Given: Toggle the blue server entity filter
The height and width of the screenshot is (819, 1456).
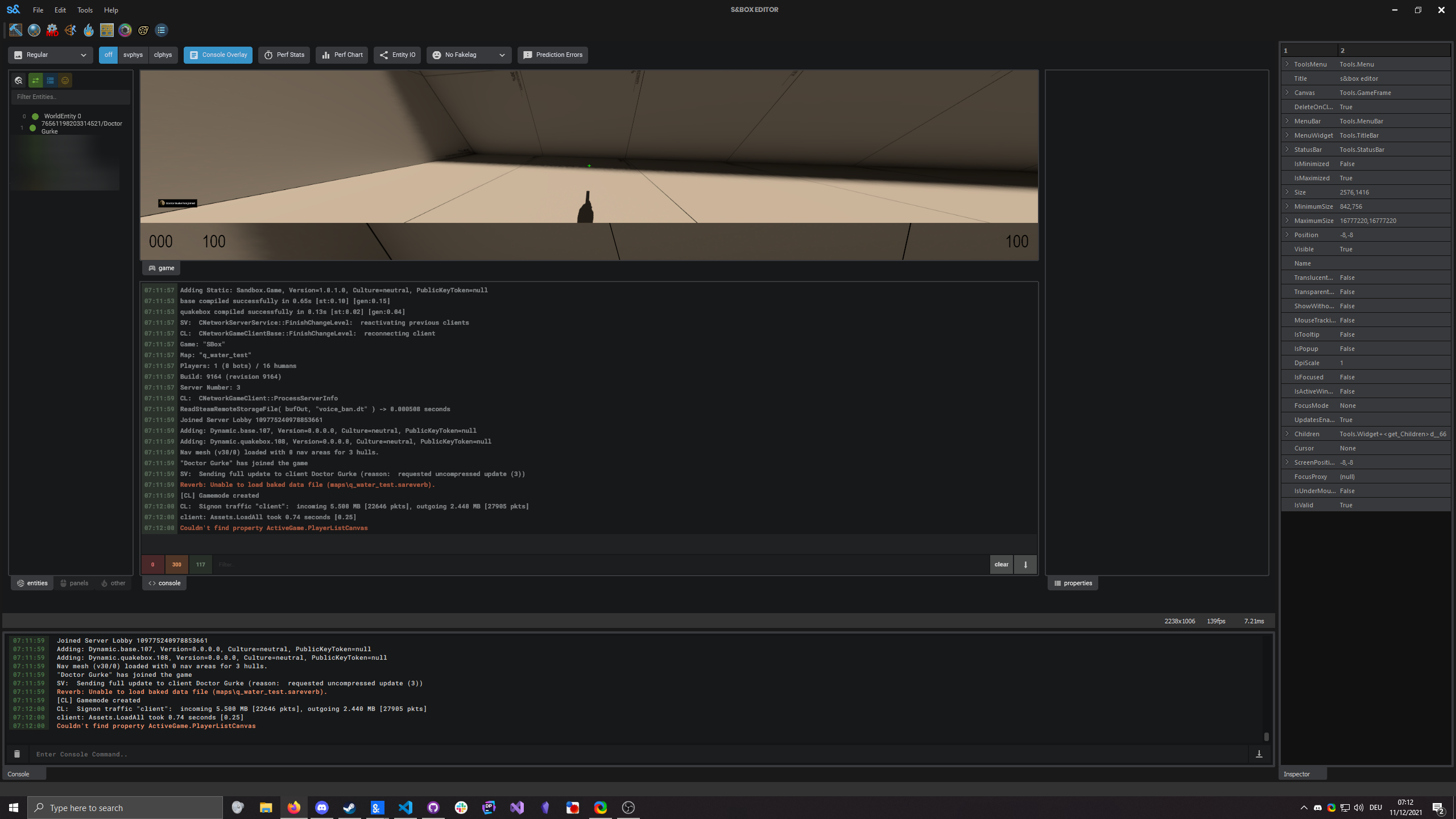Looking at the screenshot, I should click(x=50, y=80).
